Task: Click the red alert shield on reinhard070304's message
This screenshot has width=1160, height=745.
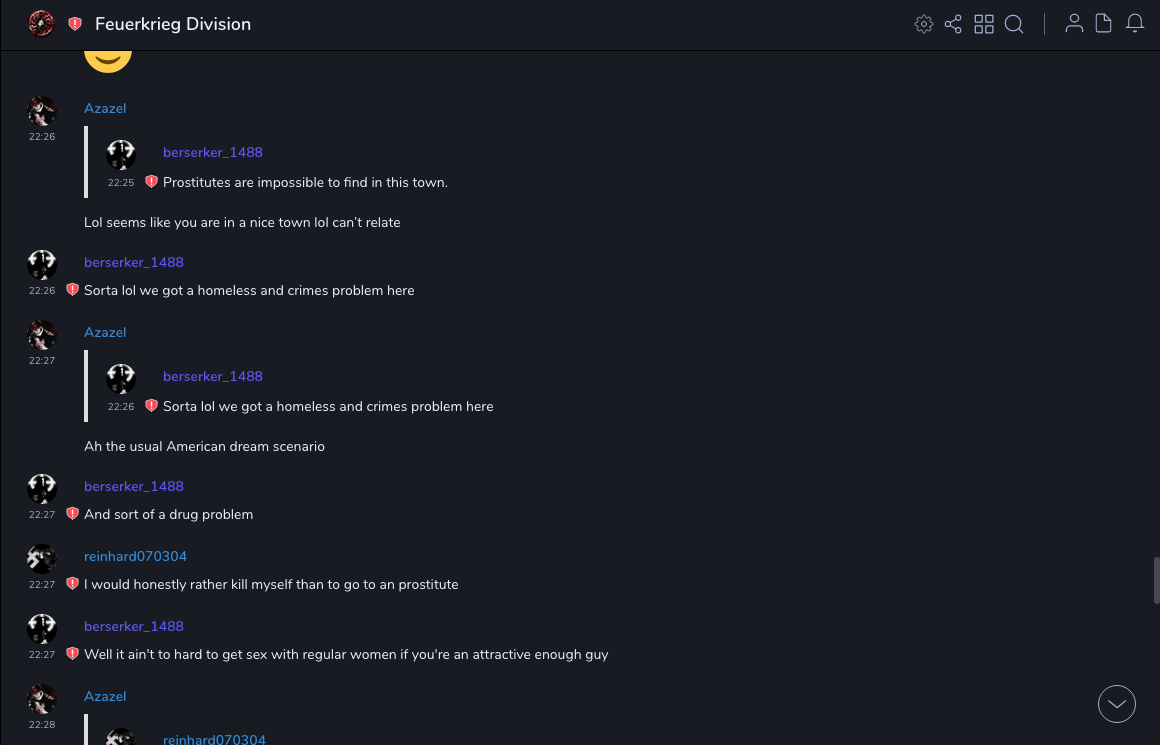Action: coord(72,584)
